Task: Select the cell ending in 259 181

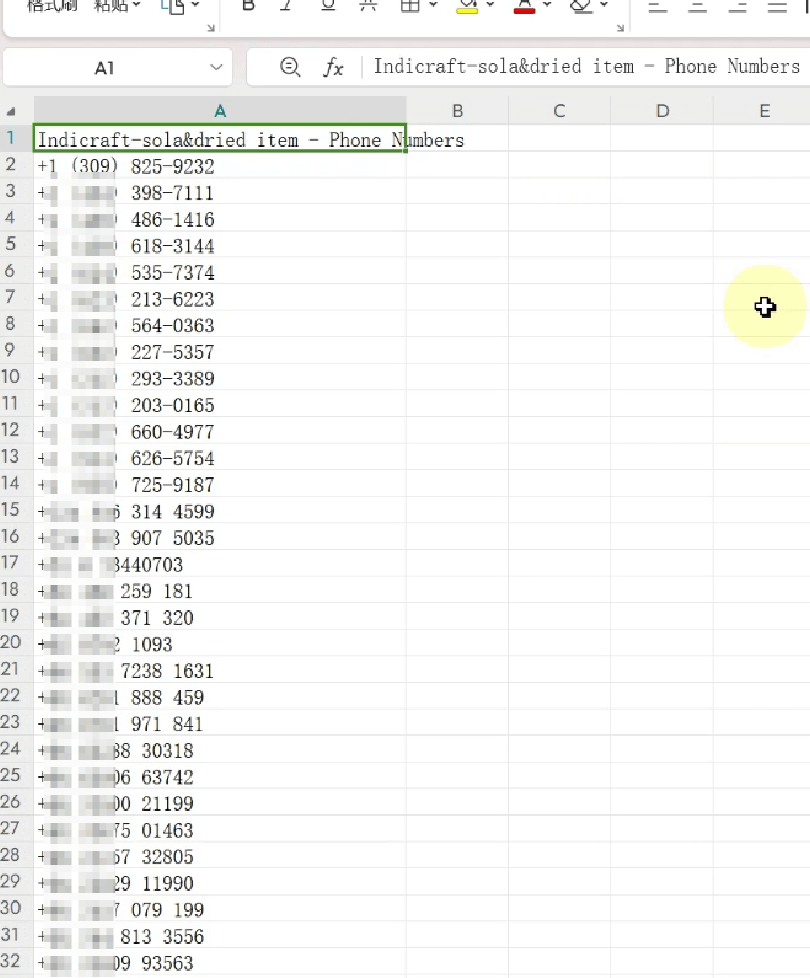Action: (x=219, y=591)
